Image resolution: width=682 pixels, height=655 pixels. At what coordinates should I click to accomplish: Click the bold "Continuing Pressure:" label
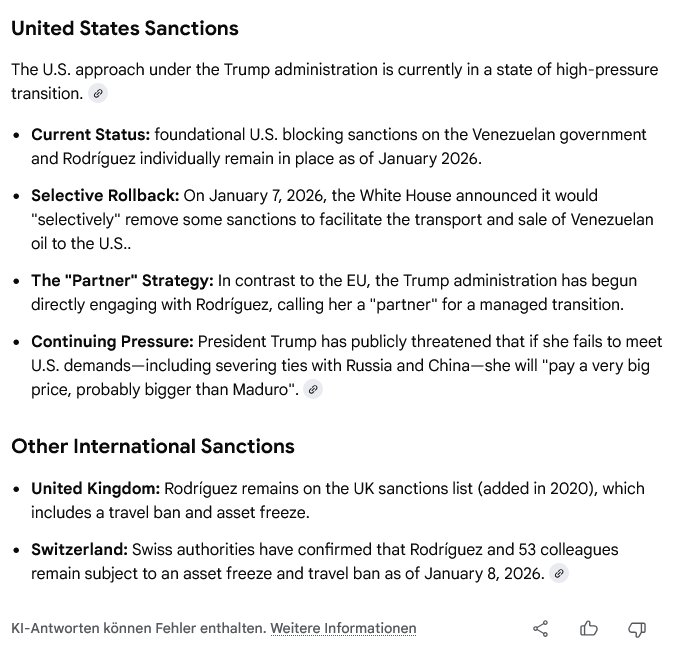tap(112, 342)
